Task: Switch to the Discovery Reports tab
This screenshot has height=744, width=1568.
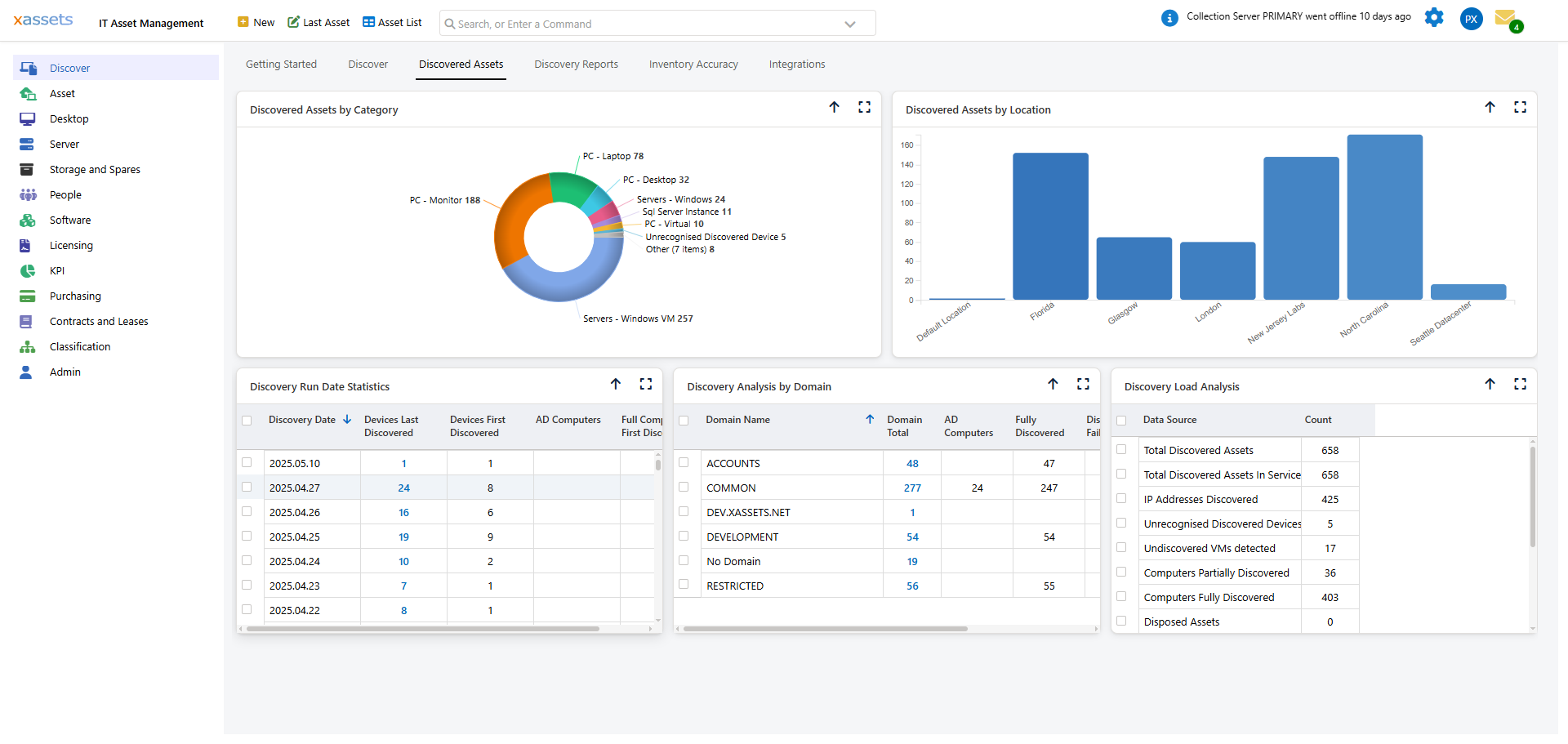Action: pos(576,64)
